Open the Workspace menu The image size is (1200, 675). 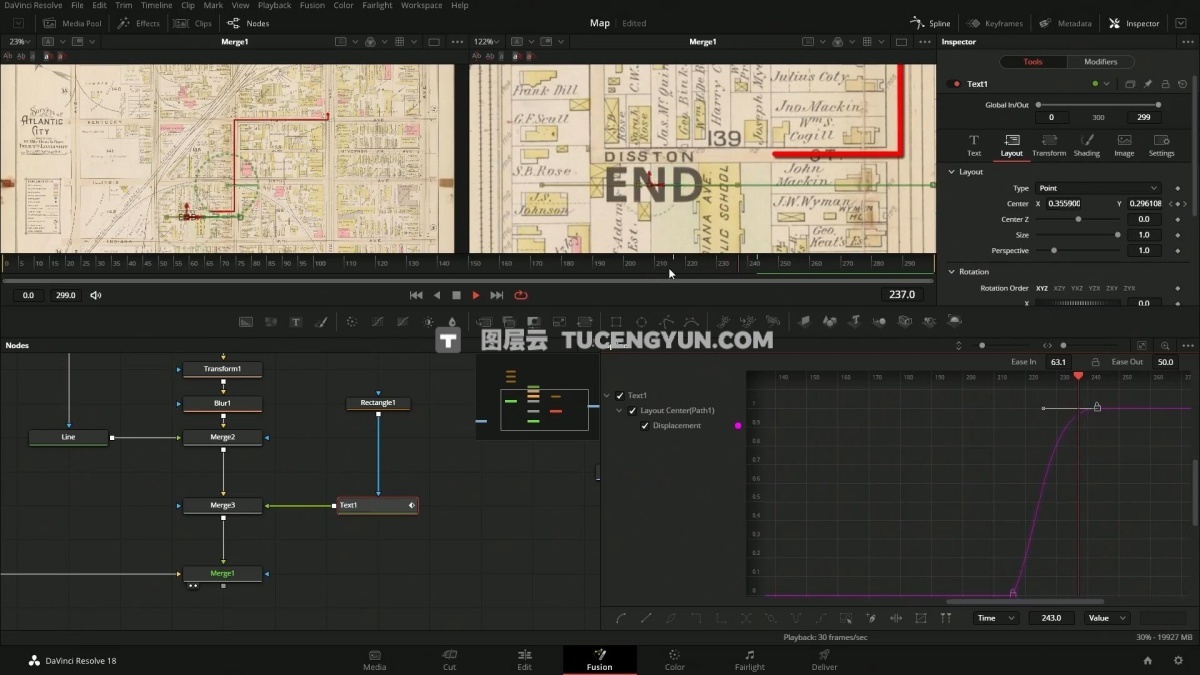(x=421, y=5)
